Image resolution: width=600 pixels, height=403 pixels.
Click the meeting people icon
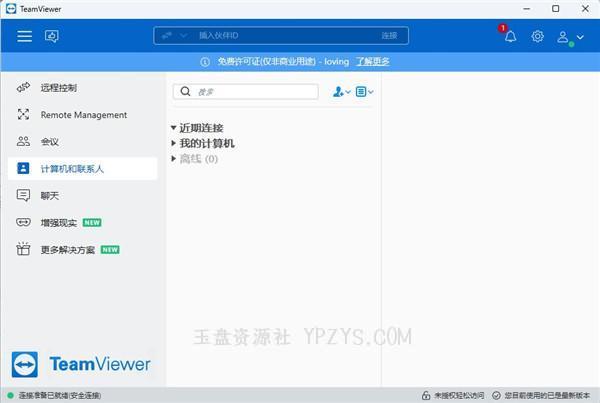click(x=23, y=141)
